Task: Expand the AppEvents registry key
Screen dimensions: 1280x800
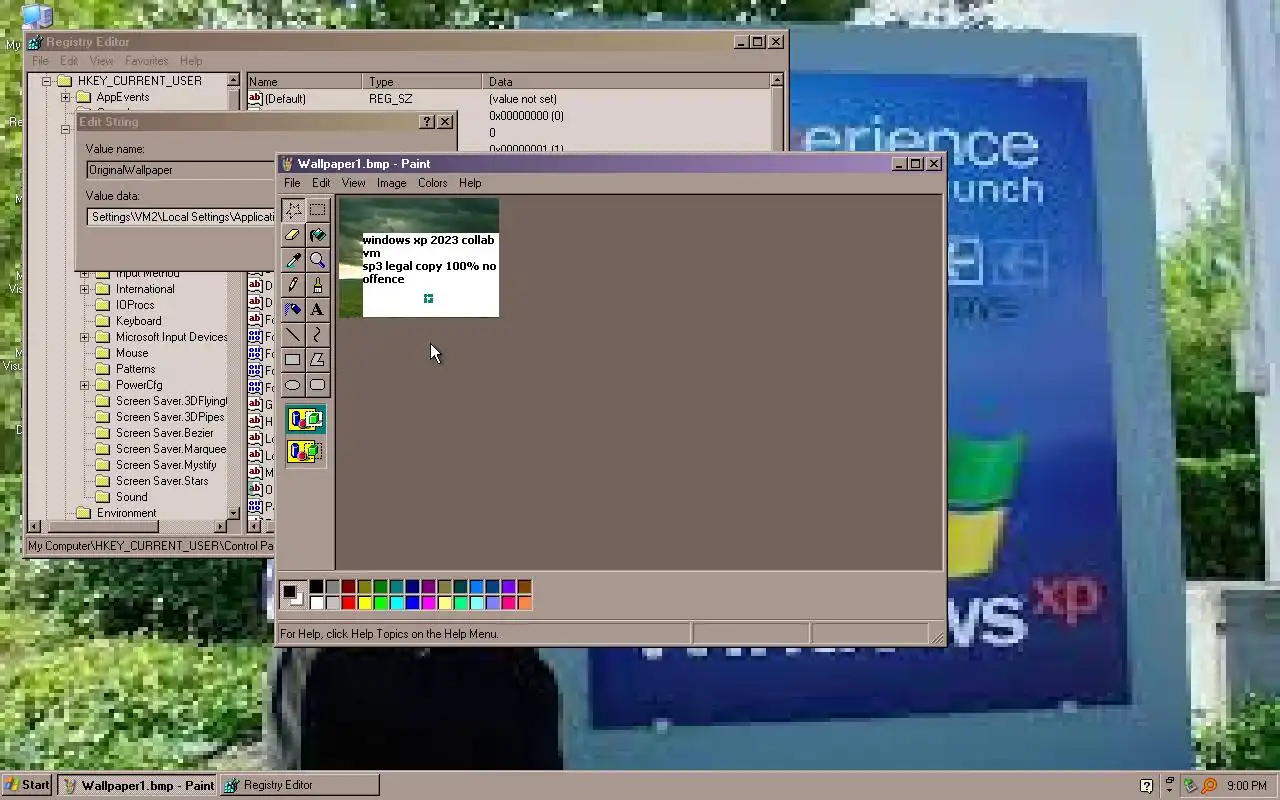Action: pyautogui.click(x=65, y=97)
